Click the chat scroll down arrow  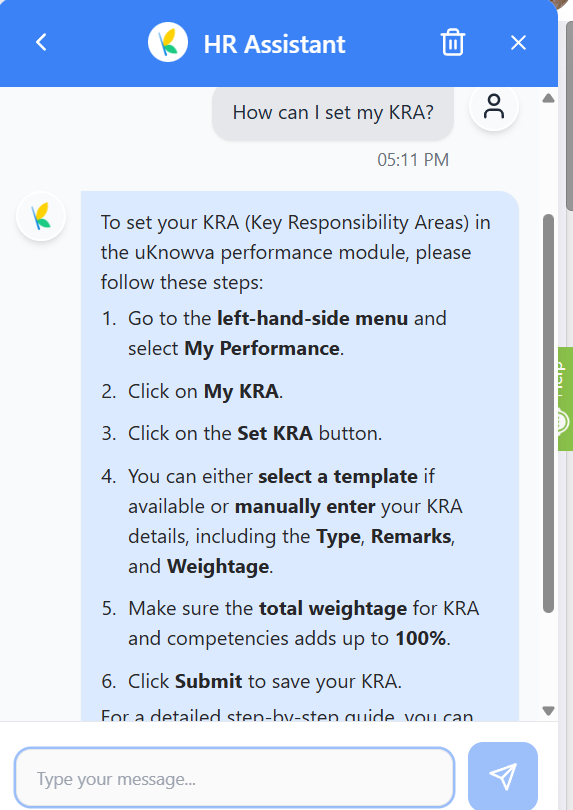click(548, 711)
